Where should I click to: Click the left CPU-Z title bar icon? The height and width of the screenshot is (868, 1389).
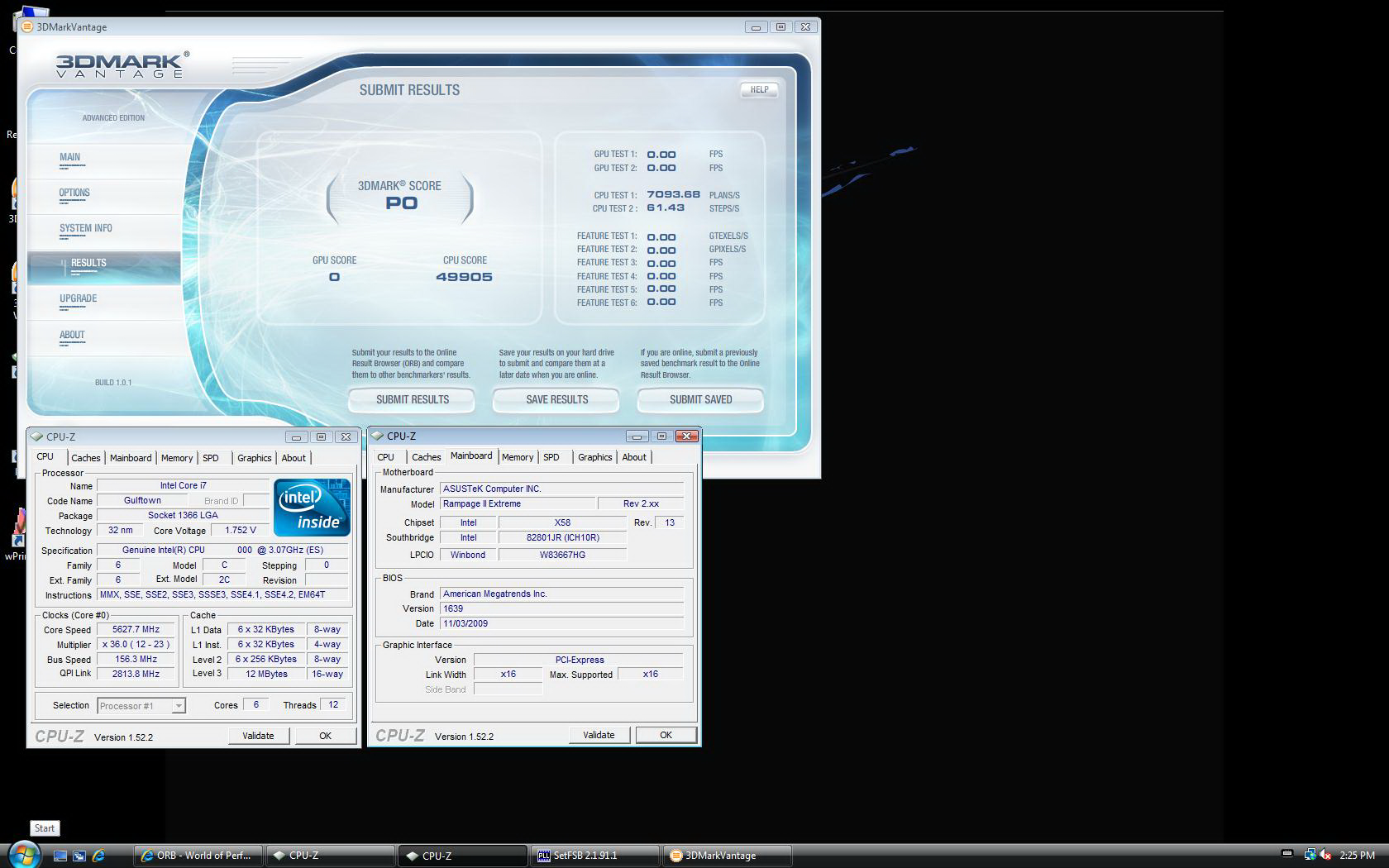37,436
